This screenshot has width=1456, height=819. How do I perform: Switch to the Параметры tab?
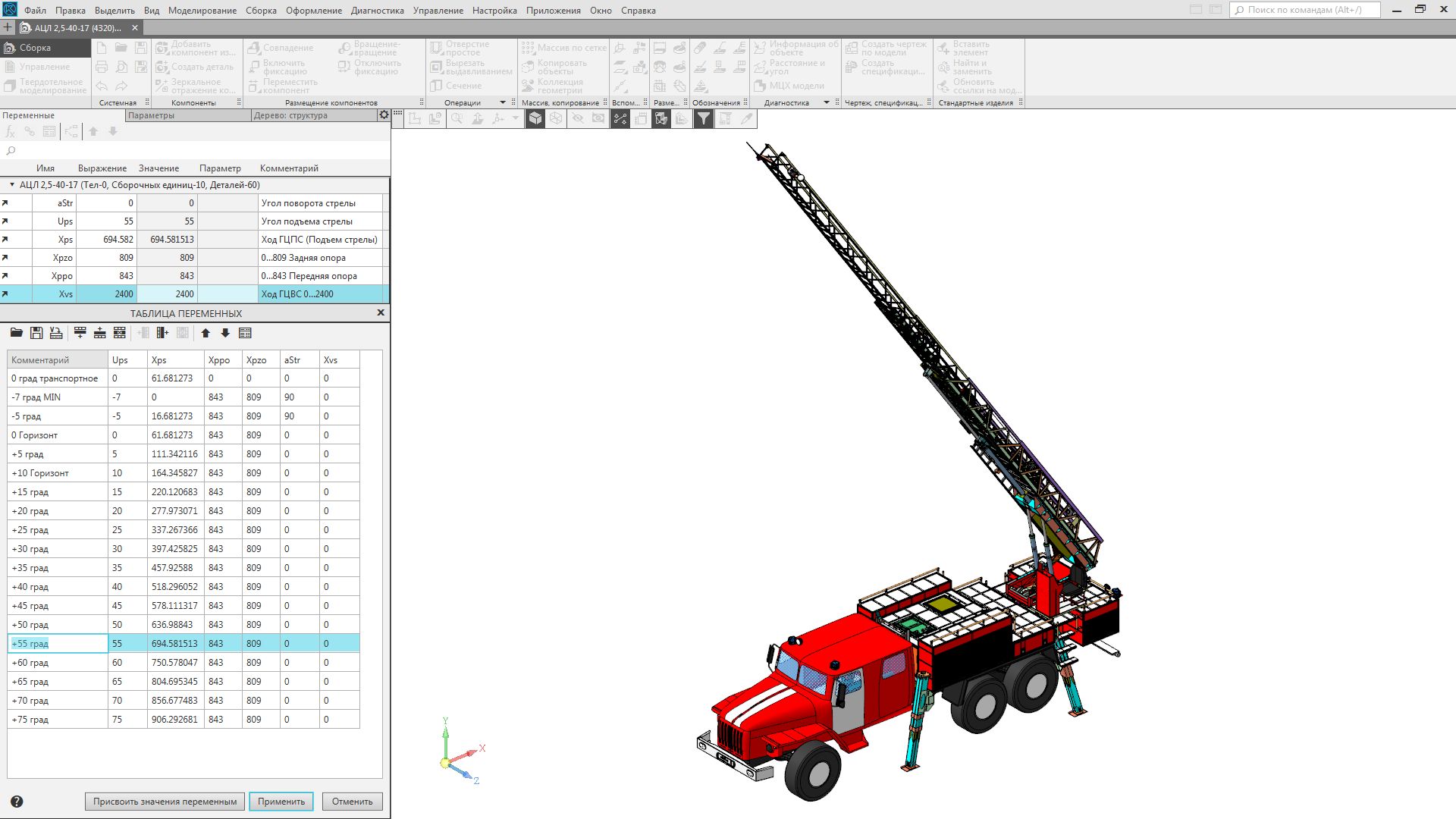coord(152,115)
